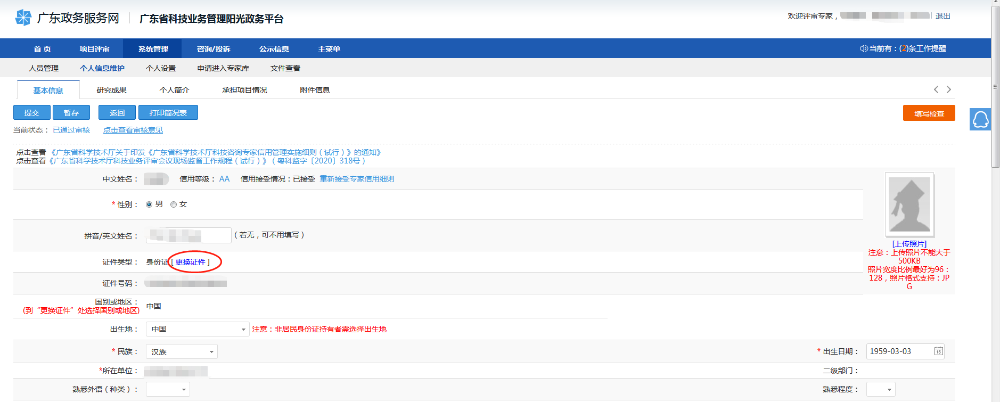1000x402 pixels.
Task: Open 个人设置 in the submenu
Action: 161,68
